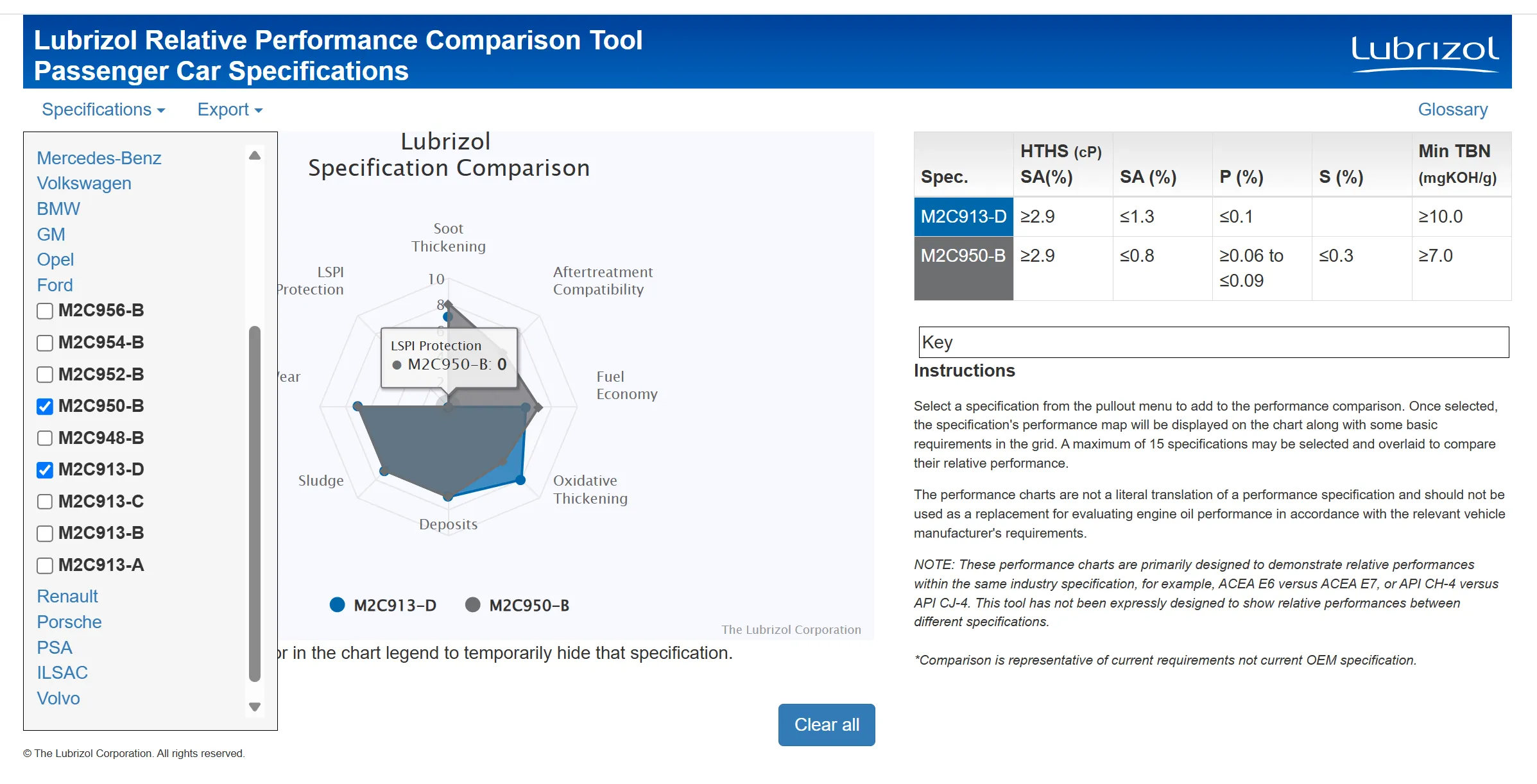Click the Oxidative Thickening data point on chart
The image size is (1537, 784).
(521, 480)
